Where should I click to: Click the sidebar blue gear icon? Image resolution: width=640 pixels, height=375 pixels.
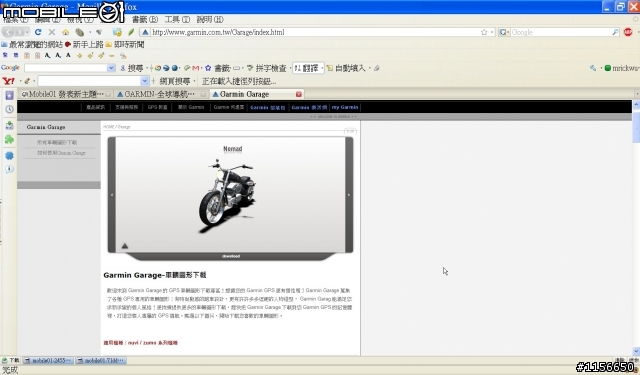tap(9, 155)
